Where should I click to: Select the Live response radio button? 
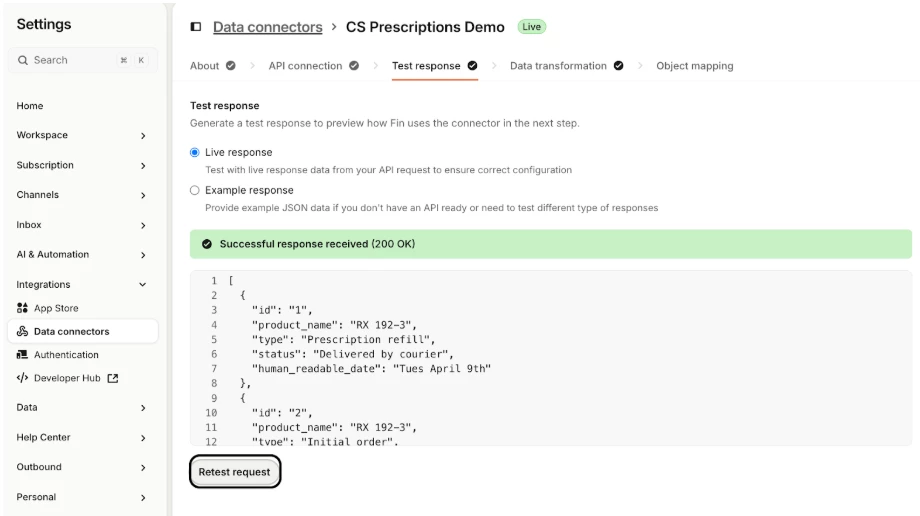pyautogui.click(x=195, y=153)
